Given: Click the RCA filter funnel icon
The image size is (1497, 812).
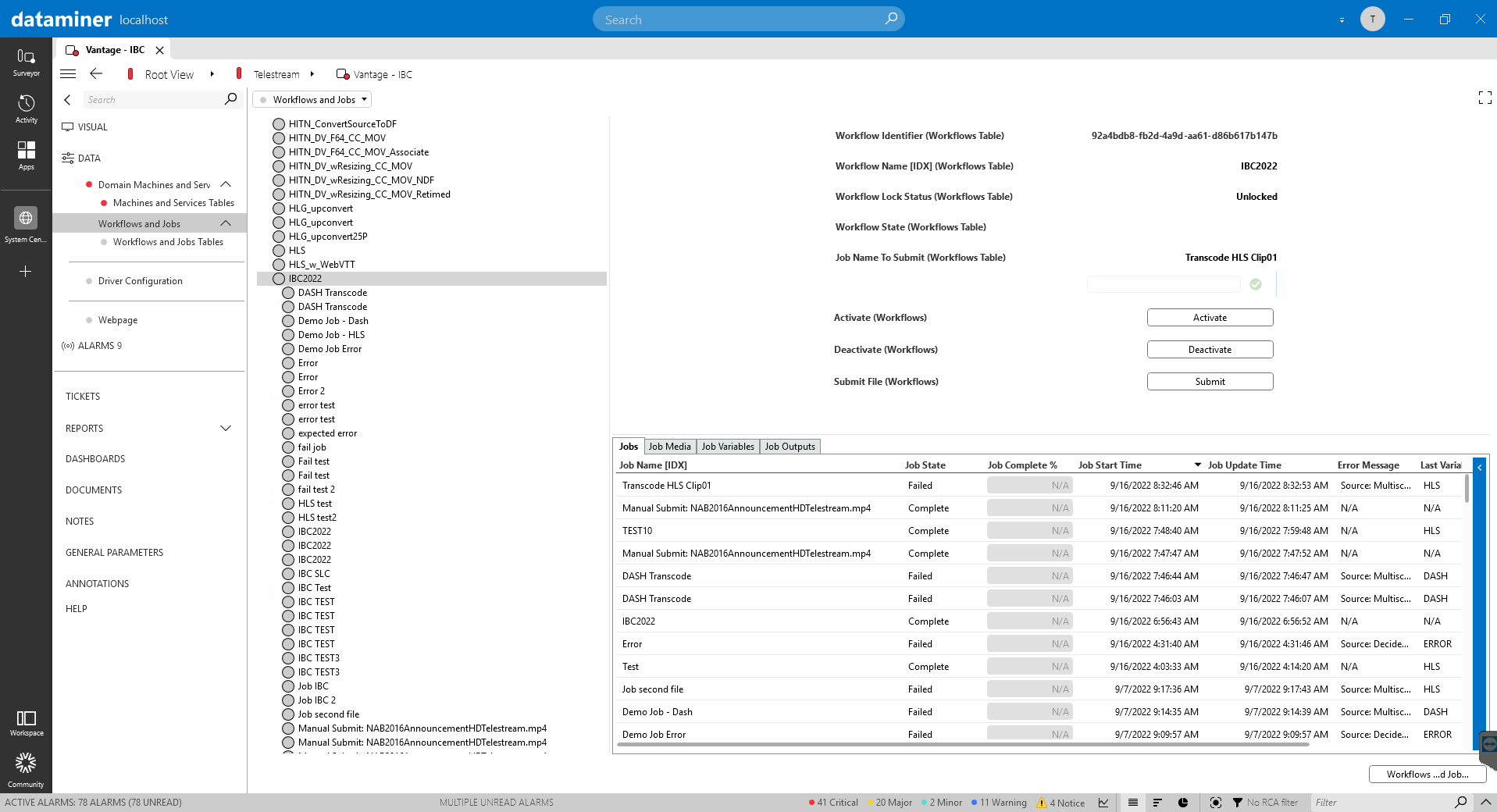Looking at the screenshot, I should tap(1238, 803).
